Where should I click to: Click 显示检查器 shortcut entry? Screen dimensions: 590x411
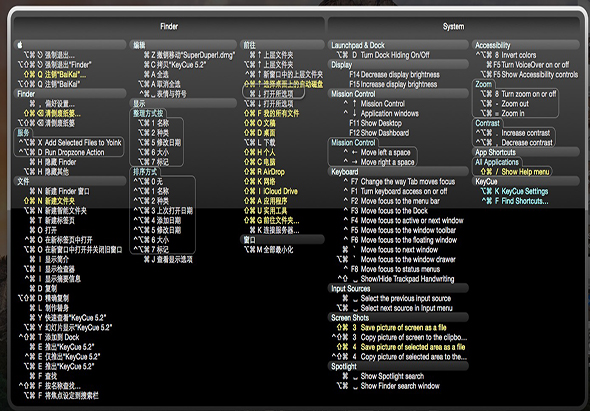(49, 269)
